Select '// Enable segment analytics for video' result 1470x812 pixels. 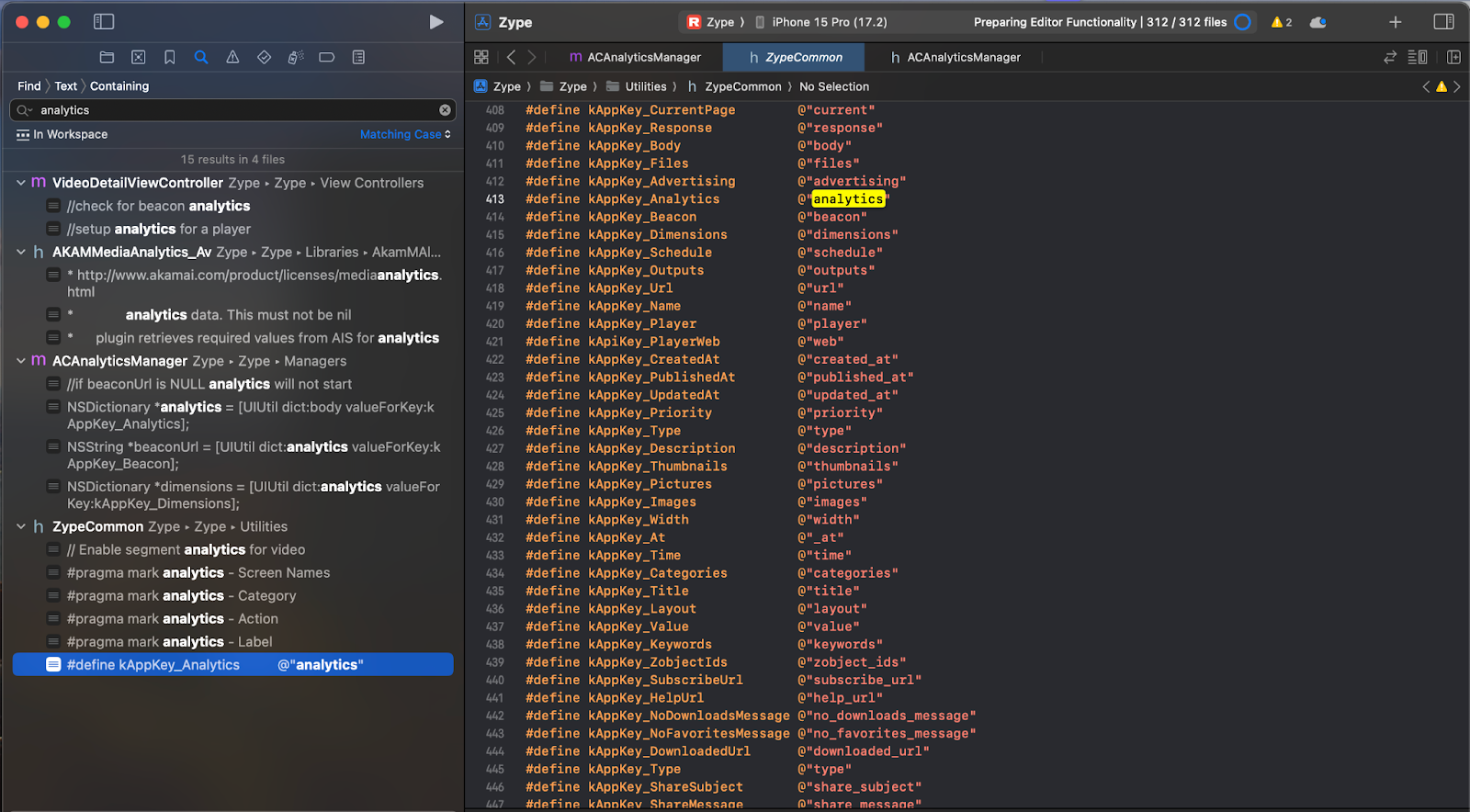(x=232, y=549)
